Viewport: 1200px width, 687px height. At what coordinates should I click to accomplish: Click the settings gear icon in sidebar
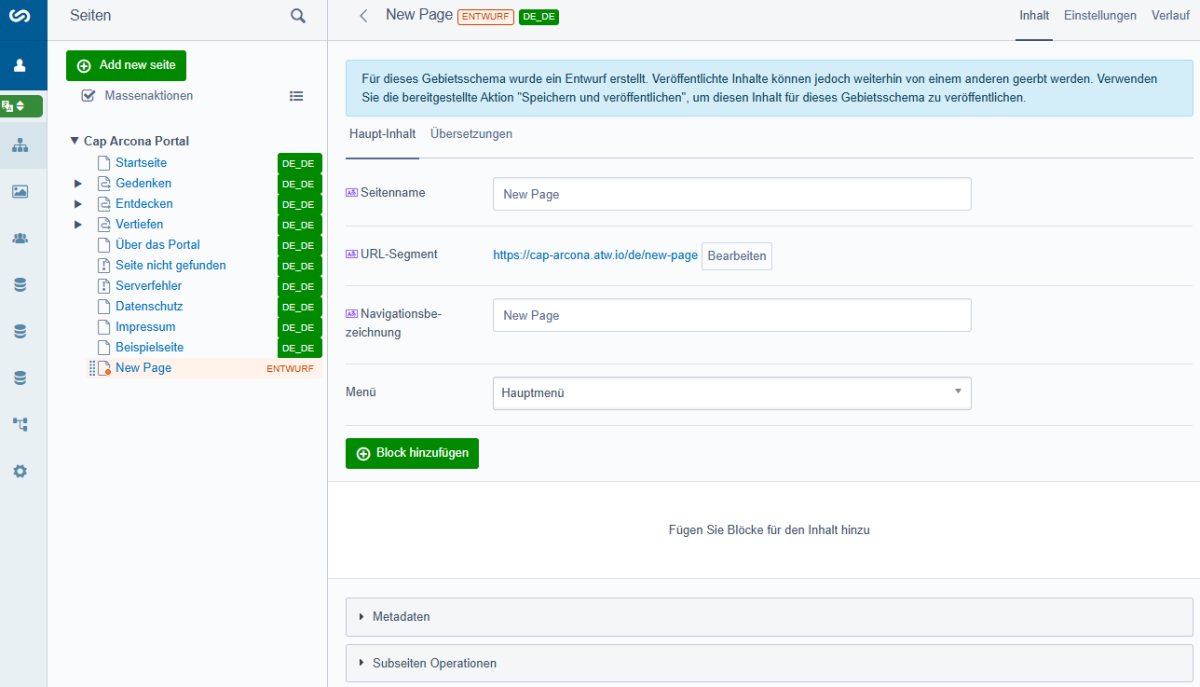(20, 471)
